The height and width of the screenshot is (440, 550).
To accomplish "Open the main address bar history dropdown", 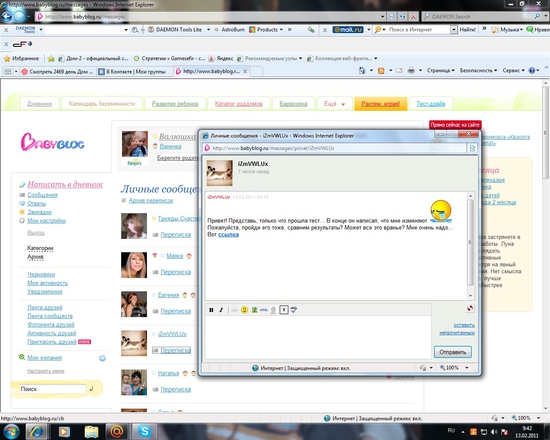I will (x=382, y=16).
